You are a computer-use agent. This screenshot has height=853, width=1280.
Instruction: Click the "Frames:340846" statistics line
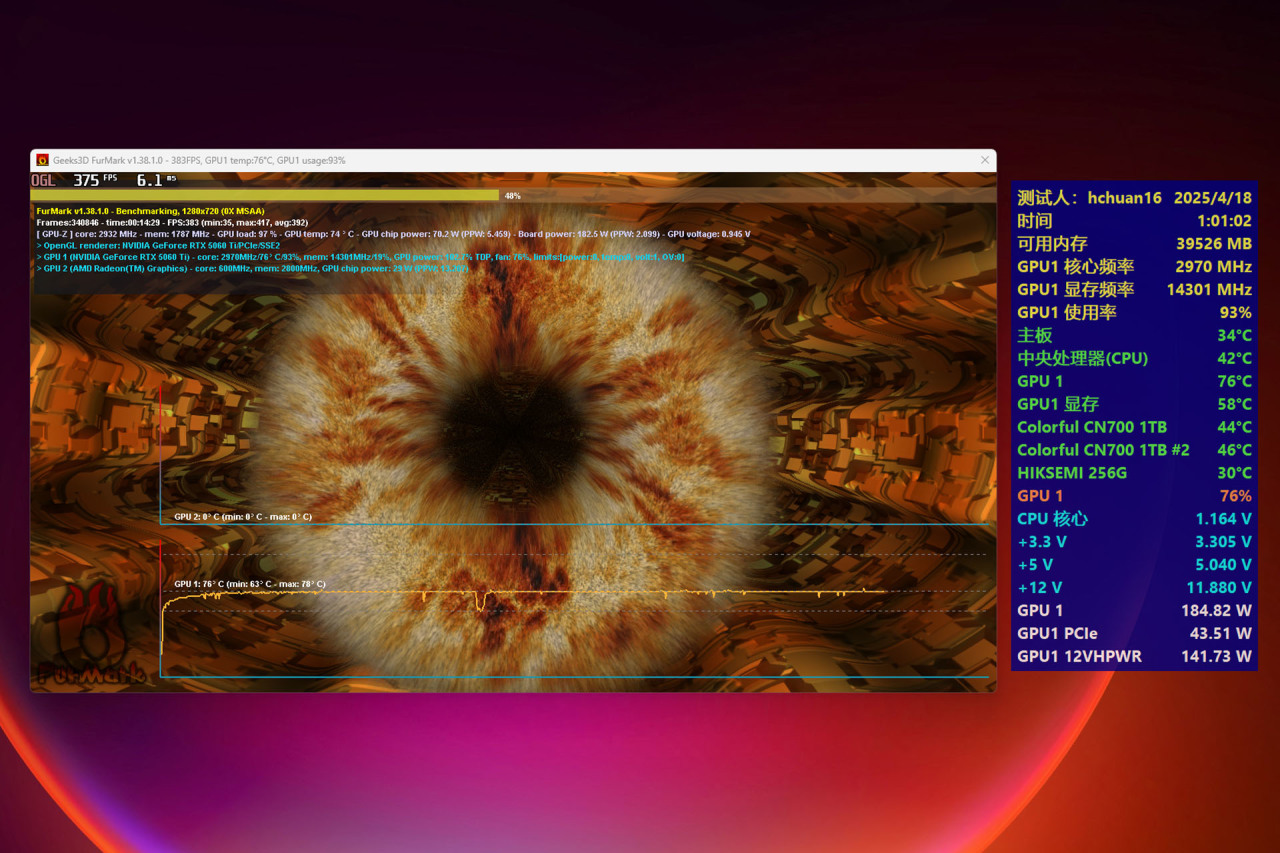point(172,222)
